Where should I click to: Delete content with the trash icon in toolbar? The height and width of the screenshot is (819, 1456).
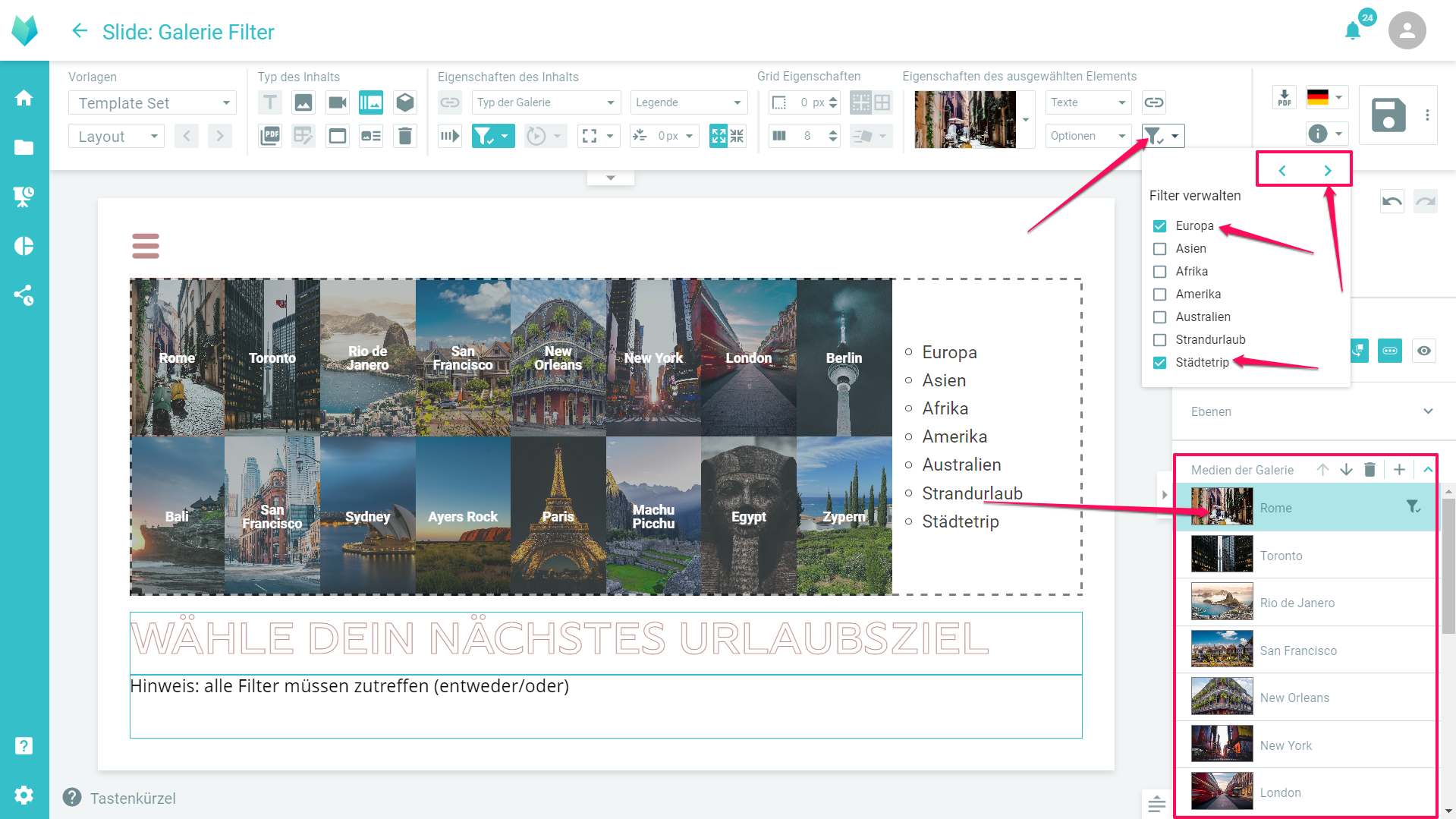tap(405, 136)
